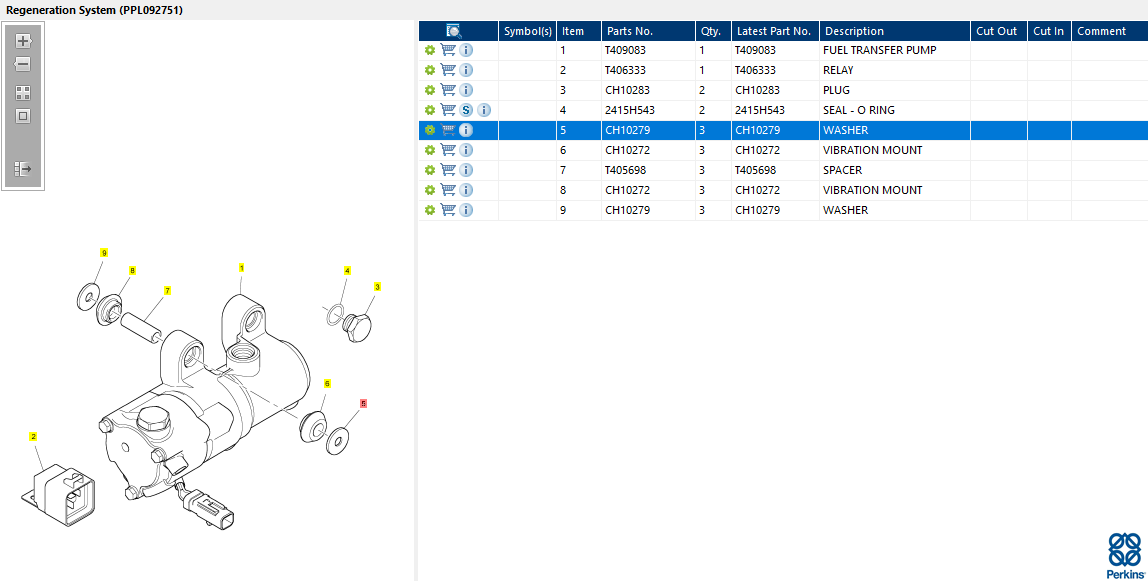Click gear icon for item 9 WASHER row
Image resolution: width=1148 pixels, height=581 pixels.
430,210
